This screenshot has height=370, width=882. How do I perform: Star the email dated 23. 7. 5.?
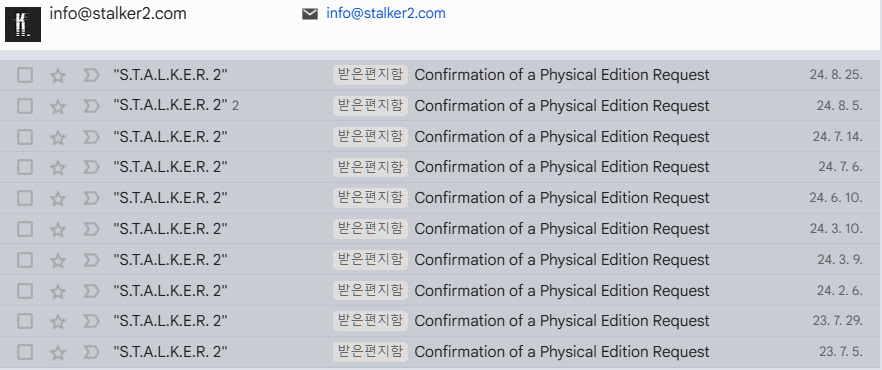[x=58, y=353]
